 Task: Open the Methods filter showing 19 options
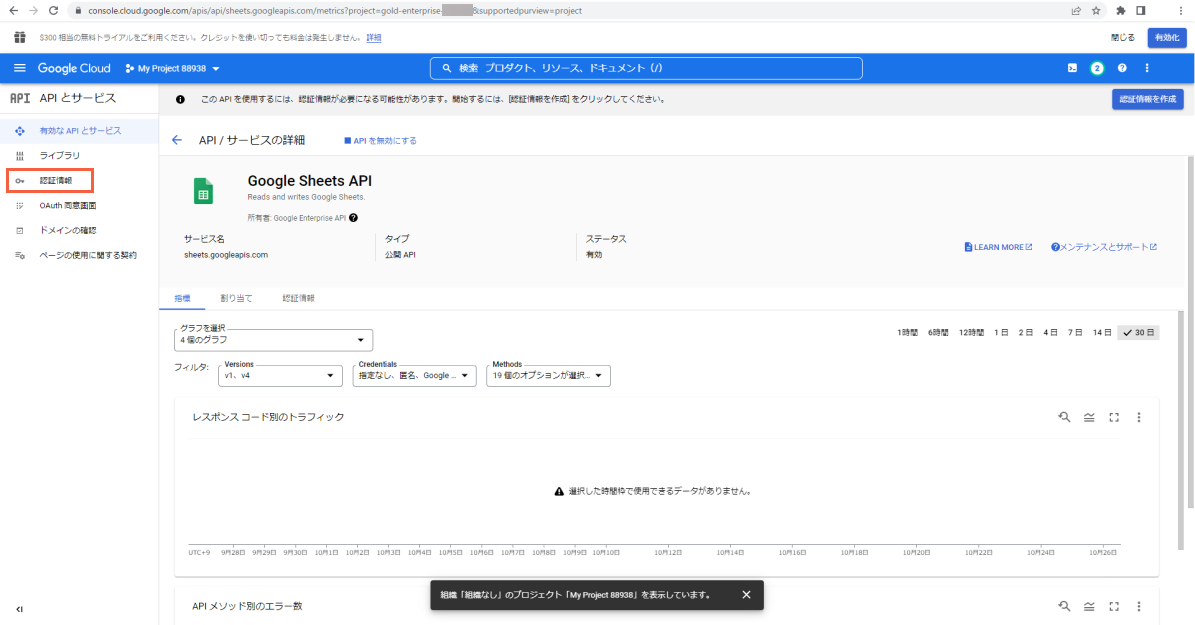548,376
